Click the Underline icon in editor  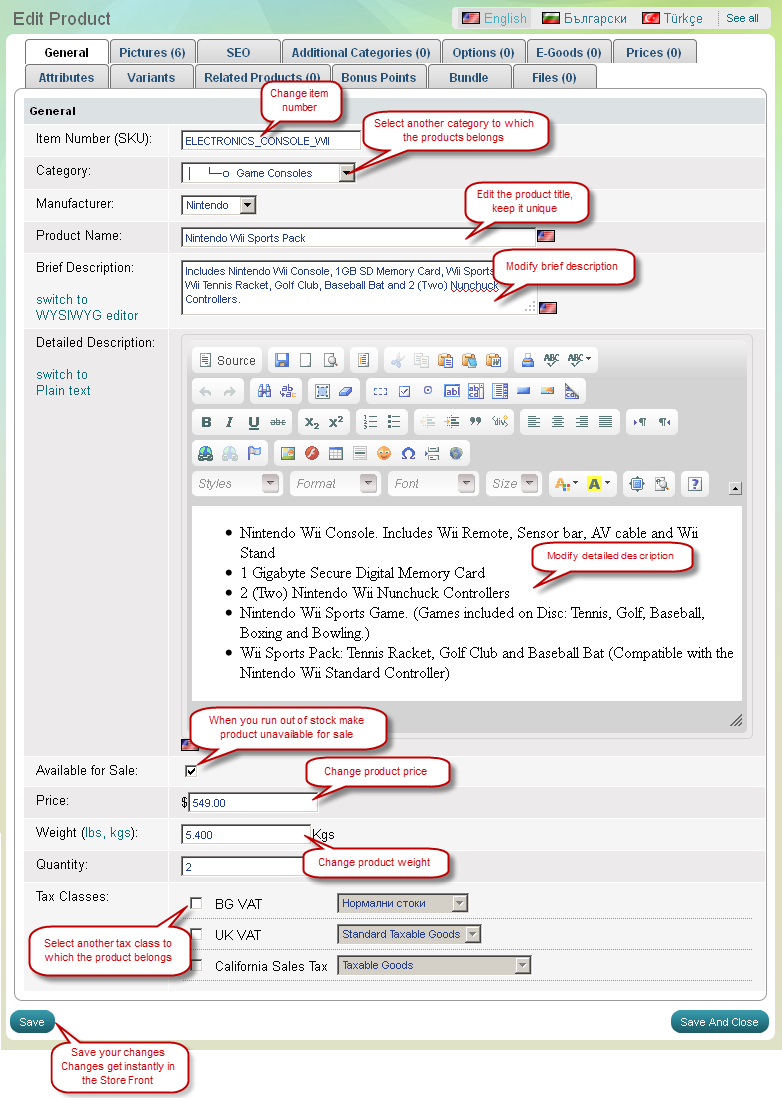point(254,422)
